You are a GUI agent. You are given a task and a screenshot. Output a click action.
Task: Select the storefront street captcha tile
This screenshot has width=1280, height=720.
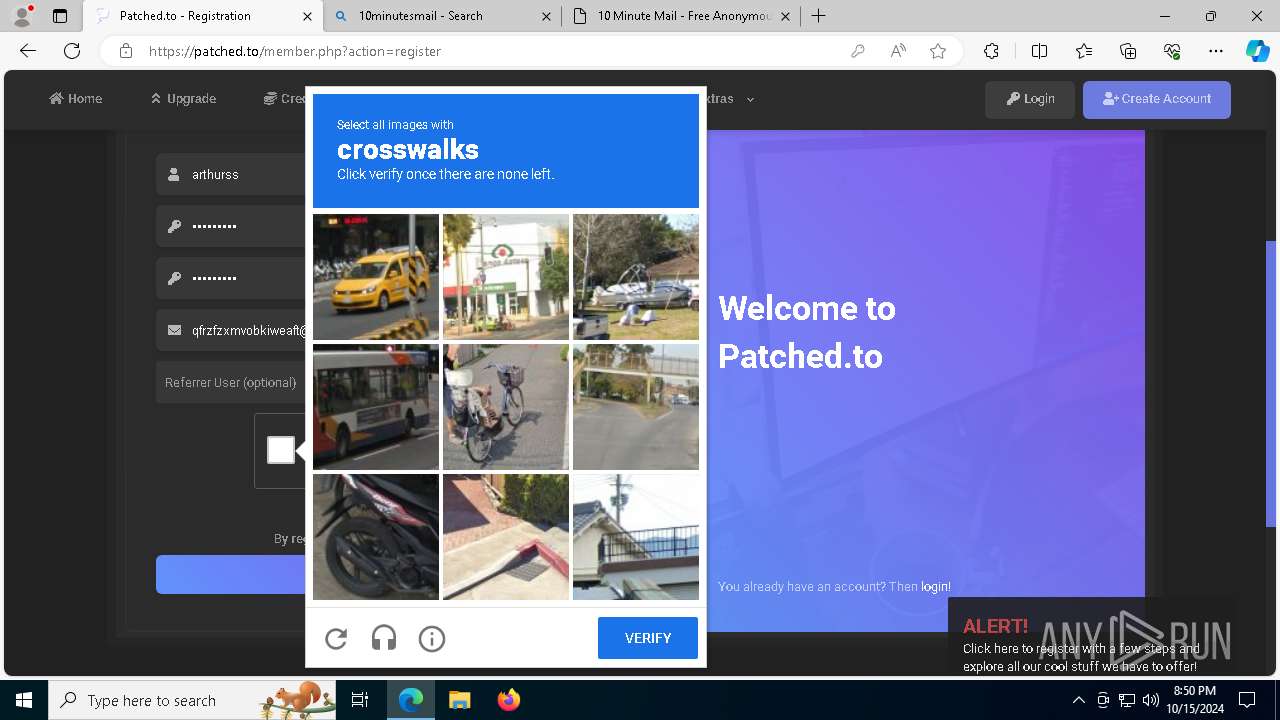[x=506, y=277]
